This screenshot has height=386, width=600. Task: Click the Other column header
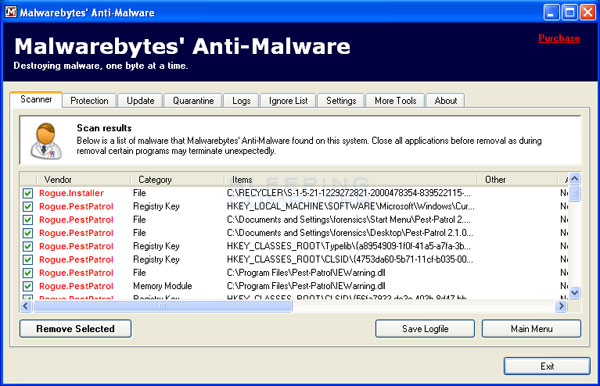pos(517,179)
